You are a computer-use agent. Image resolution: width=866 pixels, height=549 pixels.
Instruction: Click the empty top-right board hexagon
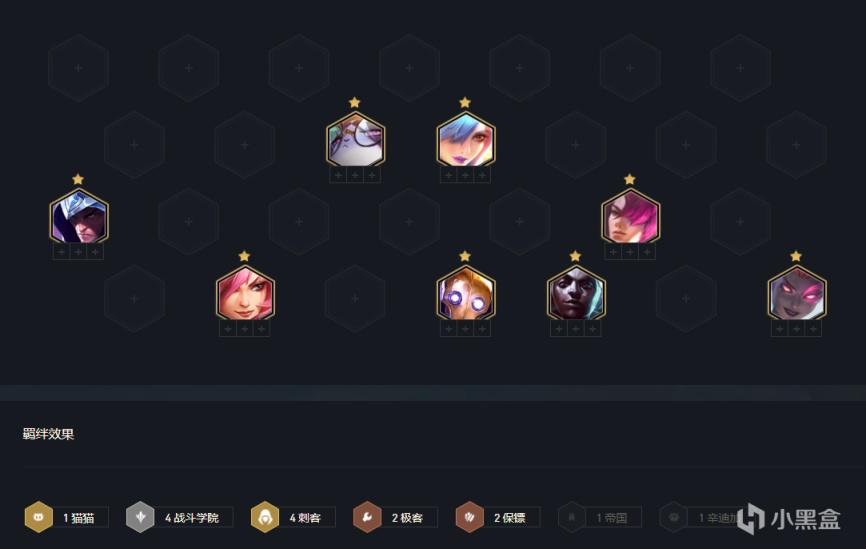click(740, 68)
